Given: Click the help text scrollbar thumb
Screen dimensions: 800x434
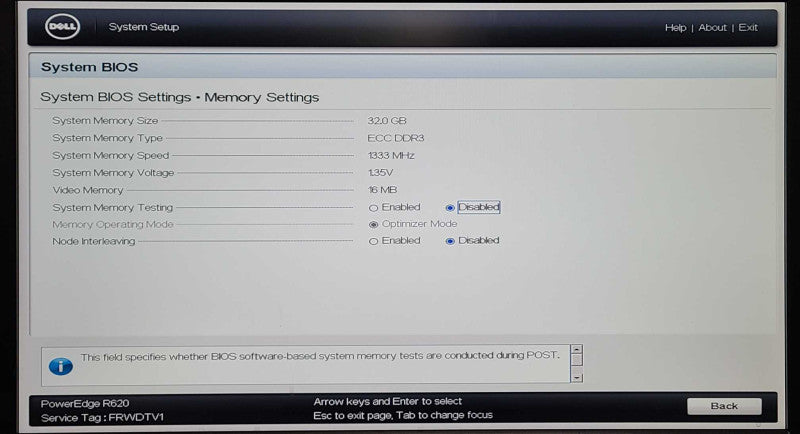Looking at the screenshot, I should click(x=577, y=360).
